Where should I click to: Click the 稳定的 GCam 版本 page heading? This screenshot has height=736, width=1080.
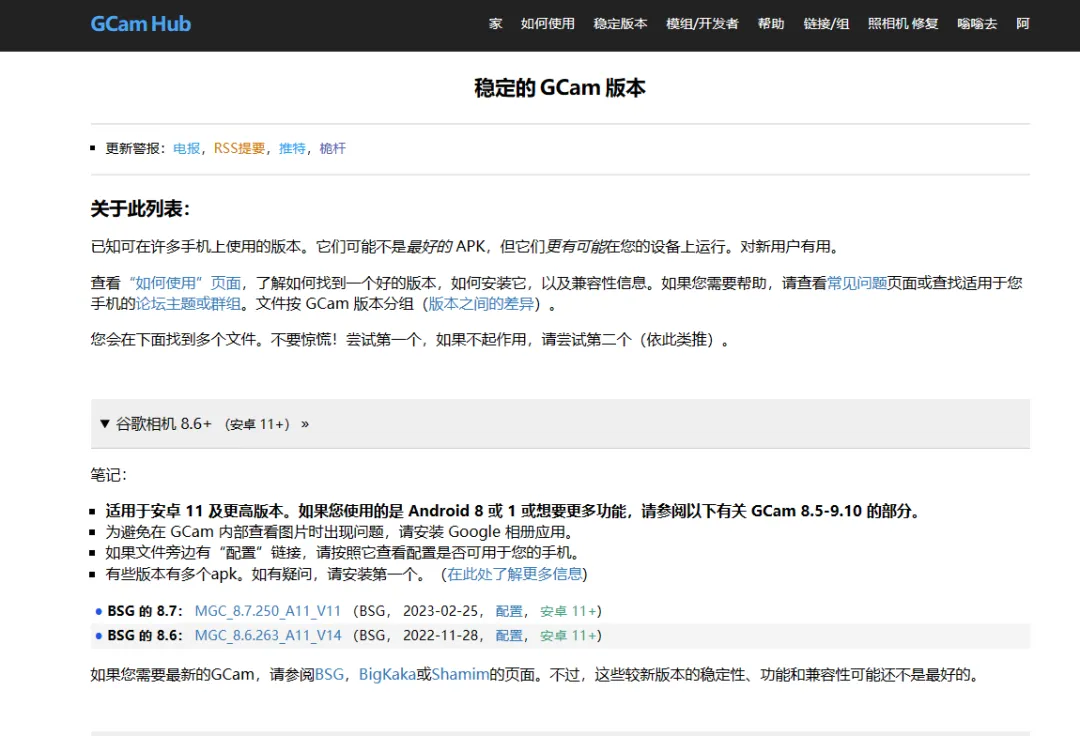(560, 88)
